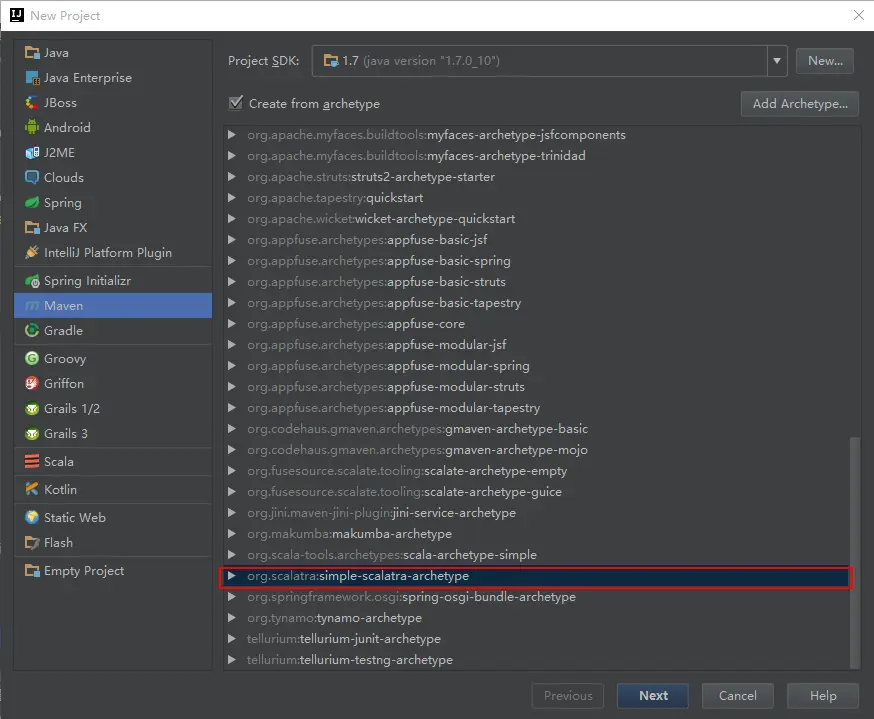This screenshot has width=874, height=719.
Task: Select the Griffon icon
Action: [32, 384]
